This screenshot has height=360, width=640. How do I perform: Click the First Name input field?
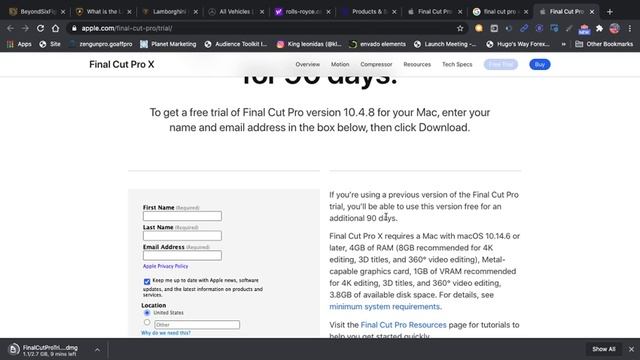182,216
